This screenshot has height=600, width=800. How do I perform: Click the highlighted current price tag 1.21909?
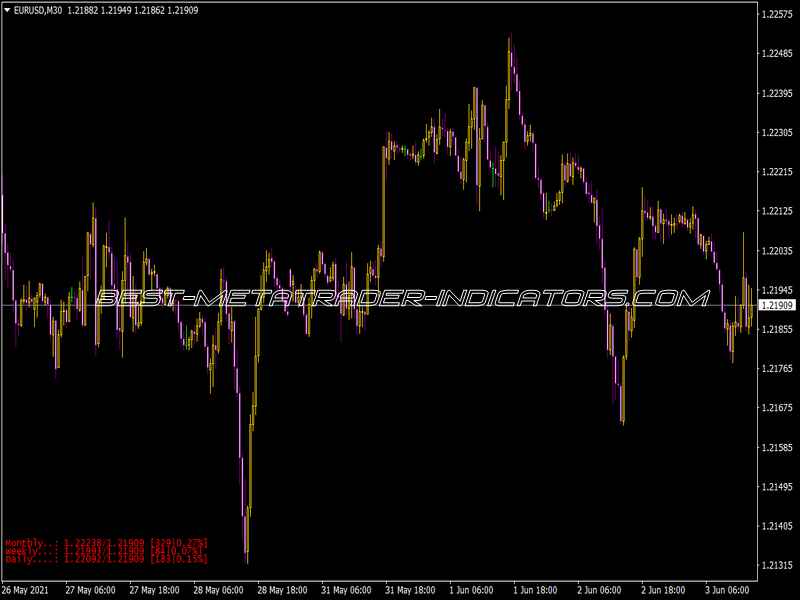point(777,305)
